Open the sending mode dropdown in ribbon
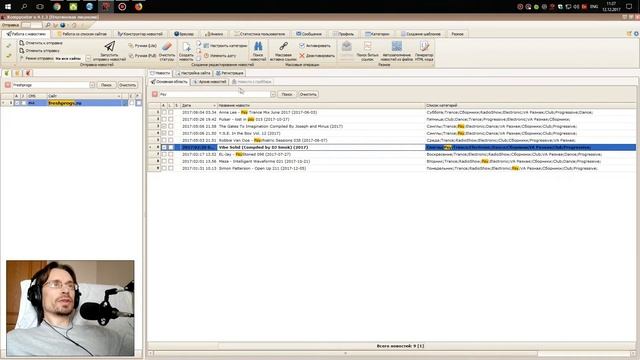The height and width of the screenshot is (360, 640). 88,58
